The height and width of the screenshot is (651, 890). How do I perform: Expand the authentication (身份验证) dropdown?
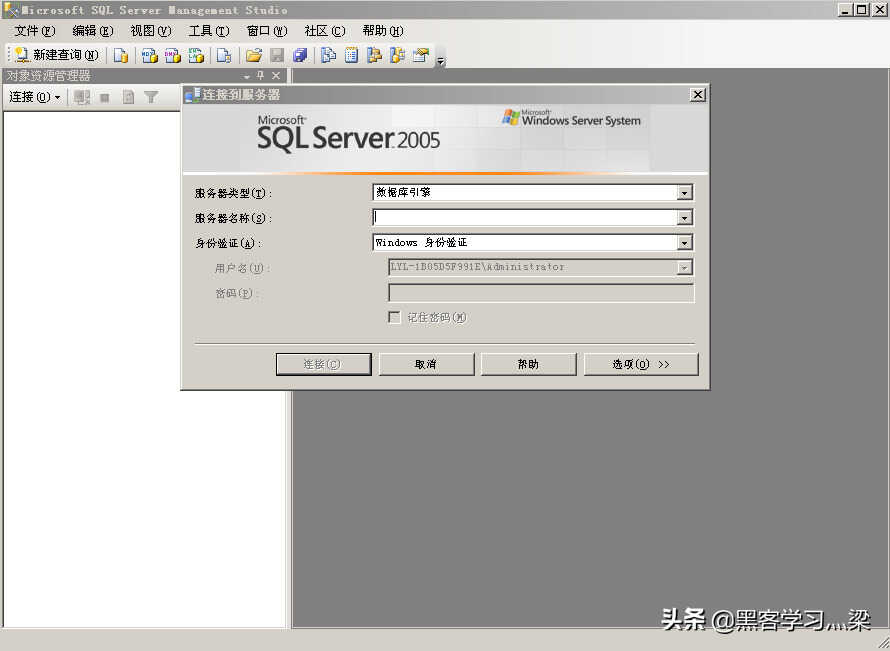685,243
